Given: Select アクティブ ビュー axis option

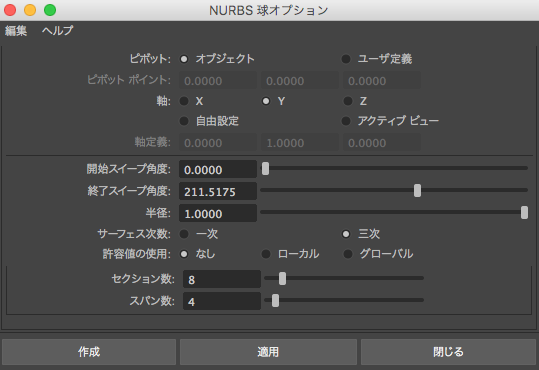Looking at the screenshot, I should [346, 121].
